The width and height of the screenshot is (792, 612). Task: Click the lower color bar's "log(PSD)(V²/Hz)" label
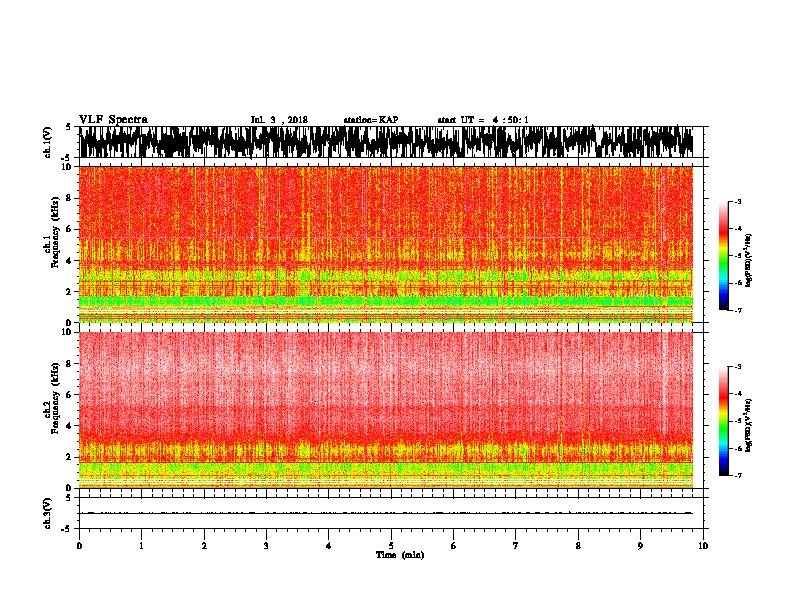click(748, 425)
